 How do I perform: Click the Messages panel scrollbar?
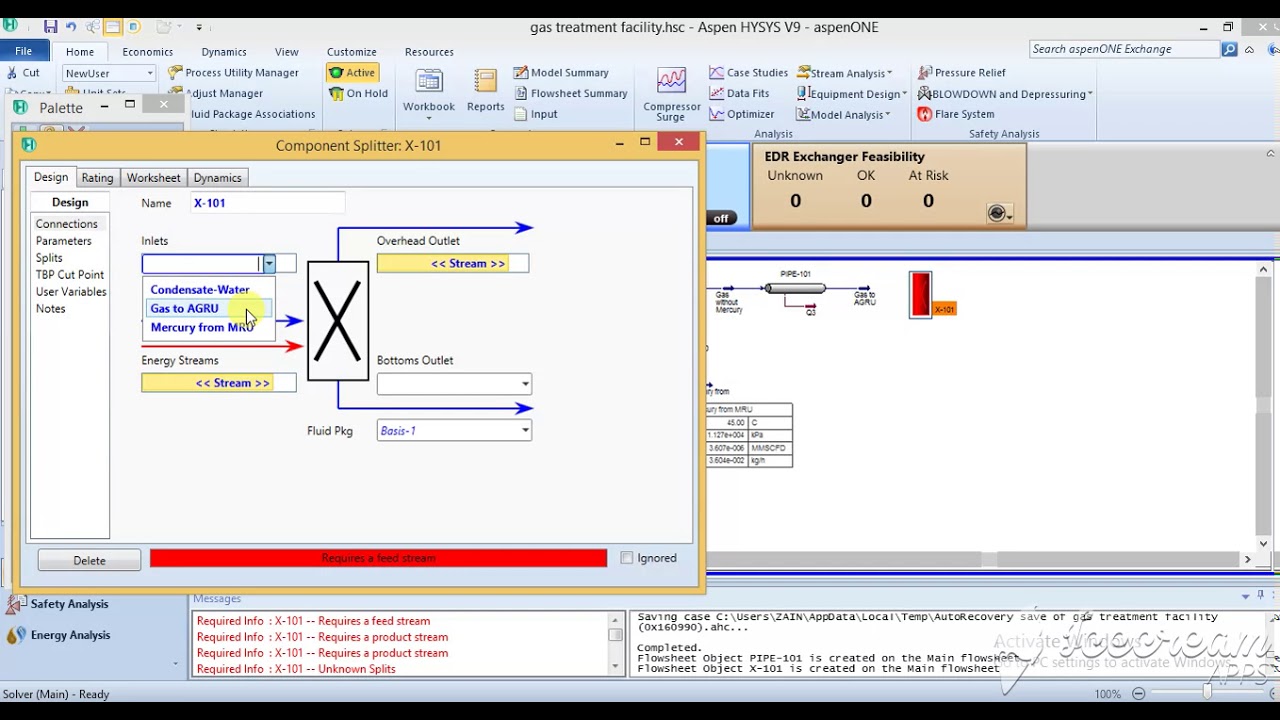(x=615, y=645)
